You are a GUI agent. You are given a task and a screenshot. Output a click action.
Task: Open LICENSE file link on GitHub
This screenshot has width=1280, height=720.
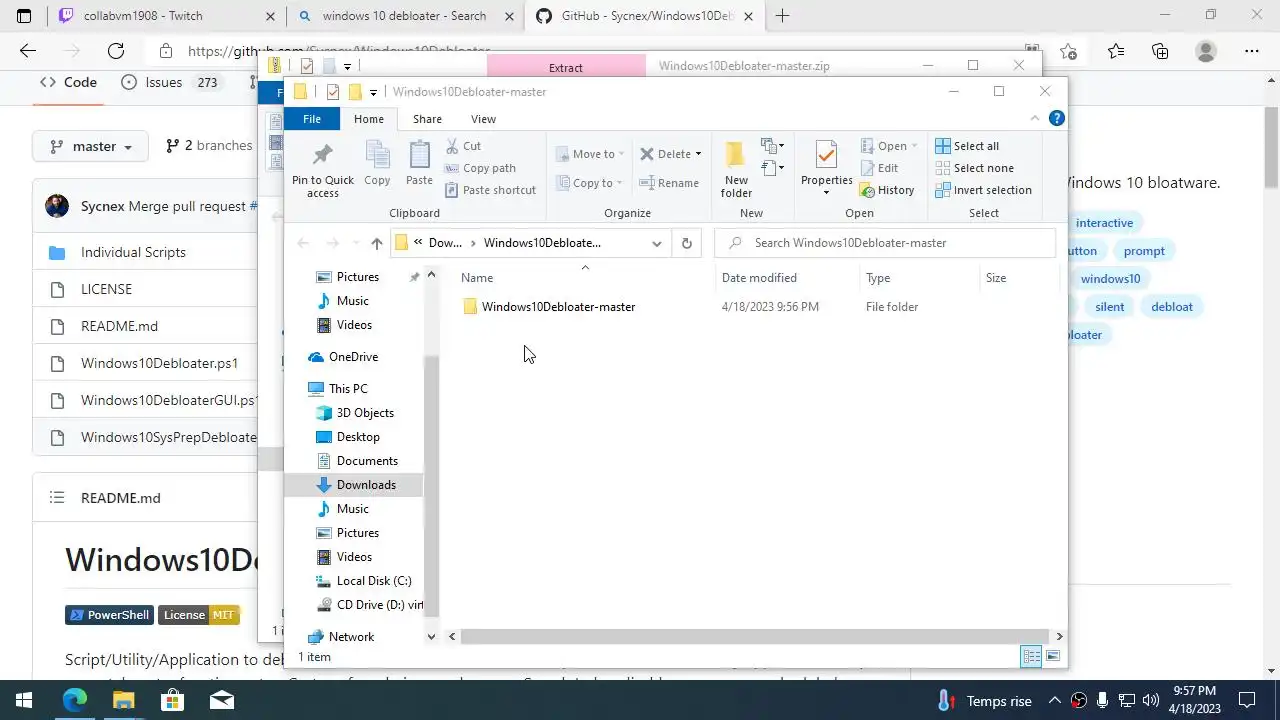(106, 289)
